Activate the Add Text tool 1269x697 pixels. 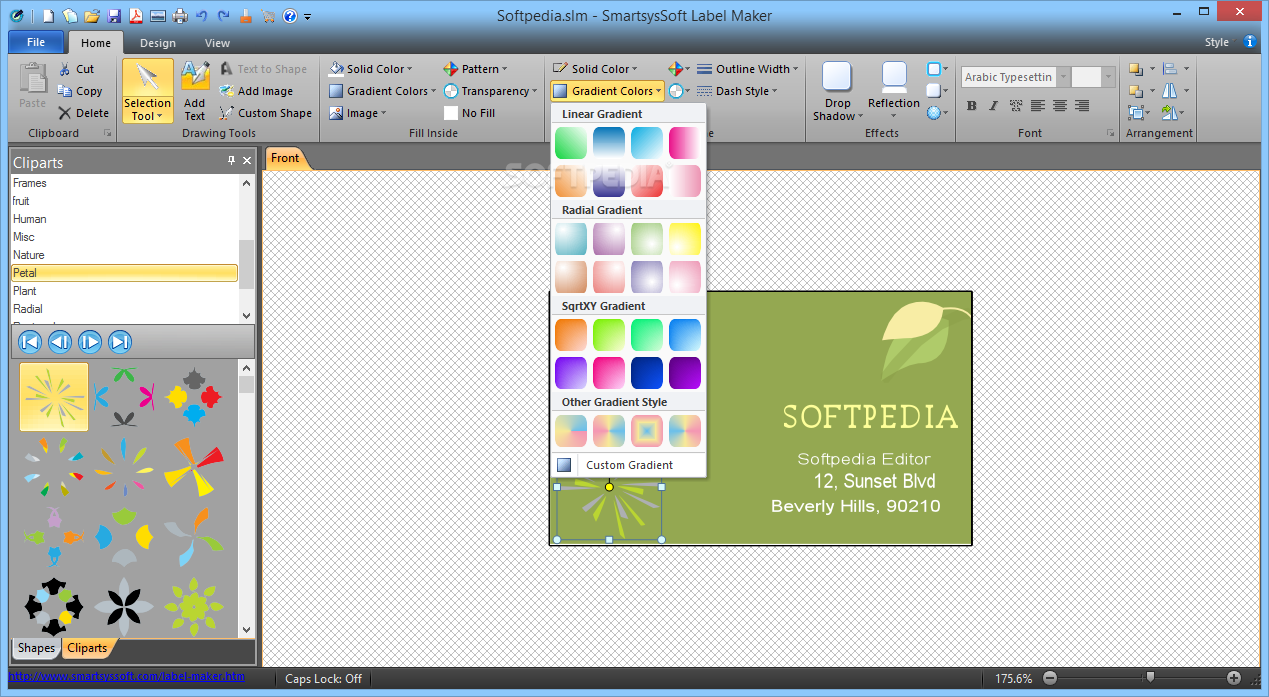point(195,91)
